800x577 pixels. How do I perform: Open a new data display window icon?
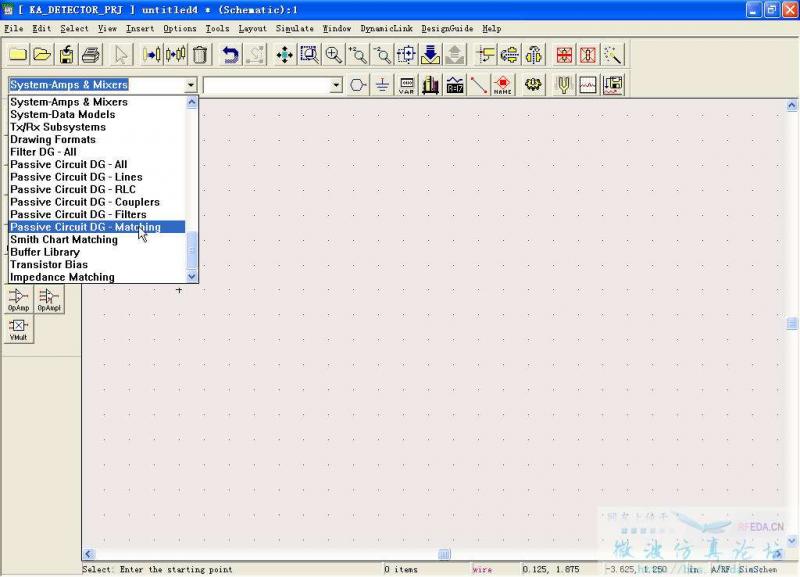(x=588, y=85)
